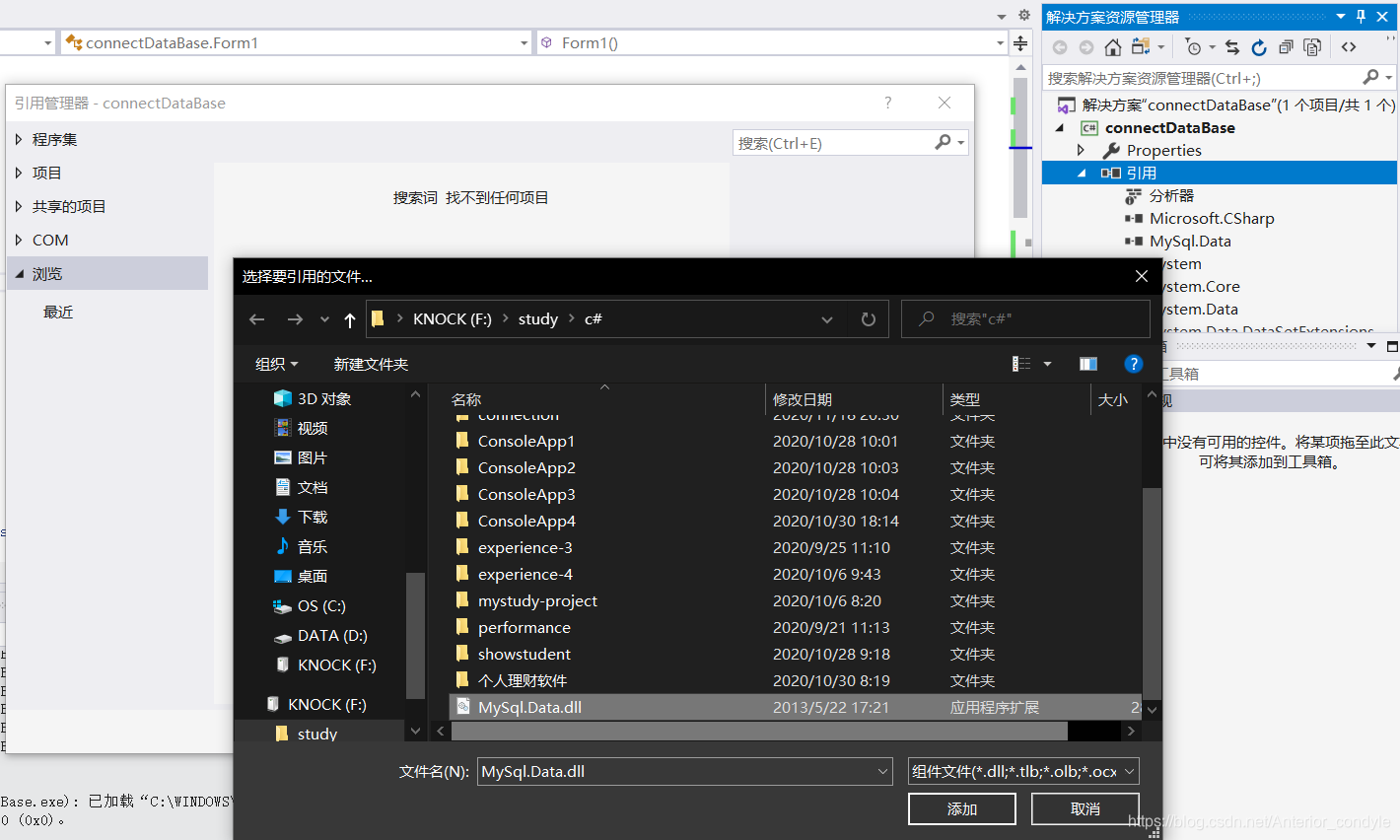Open the recent locations dropdown in the file dialog
The width and height of the screenshot is (1400, 840).
tap(324, 319)
